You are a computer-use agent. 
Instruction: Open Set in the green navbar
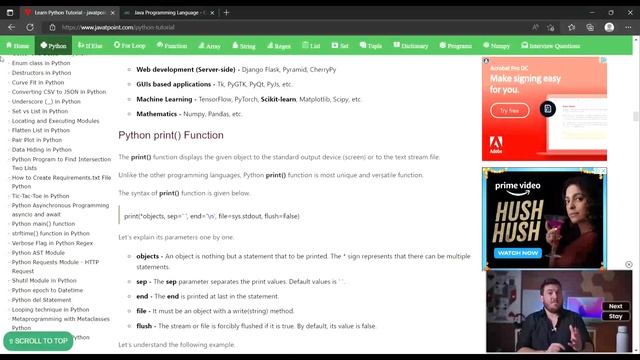point(340,46)
